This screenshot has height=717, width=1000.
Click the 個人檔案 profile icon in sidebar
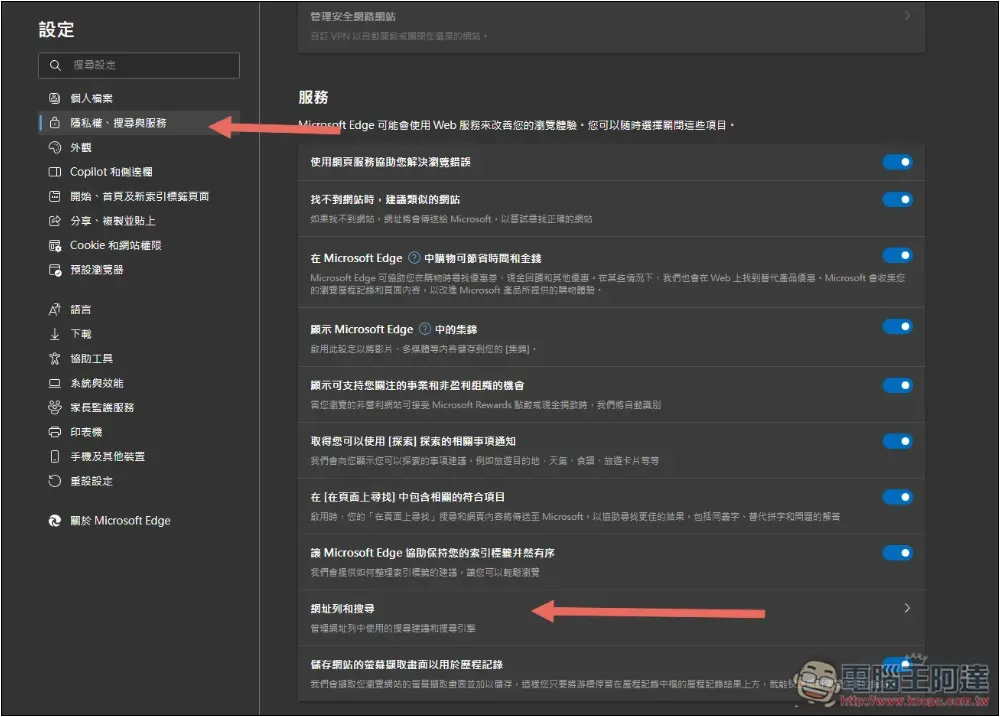coord(55,98)
